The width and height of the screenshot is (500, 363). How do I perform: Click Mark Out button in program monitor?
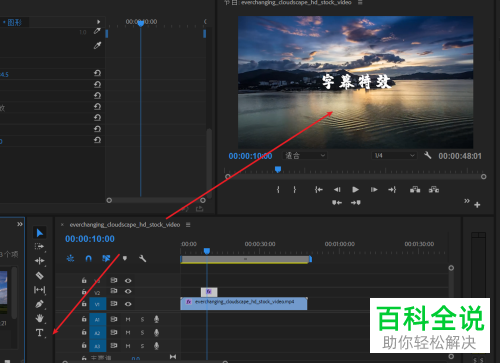295,189
